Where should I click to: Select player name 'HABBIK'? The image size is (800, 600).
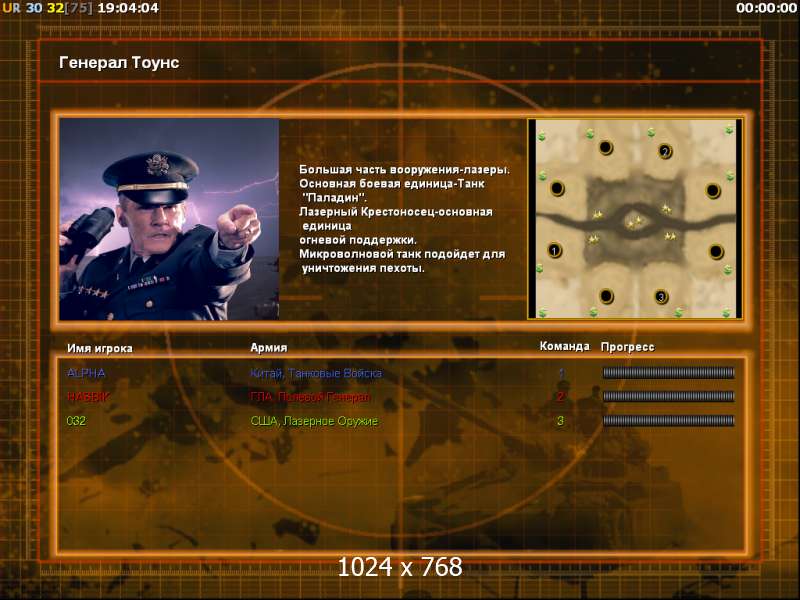click(x=88, y=397)
